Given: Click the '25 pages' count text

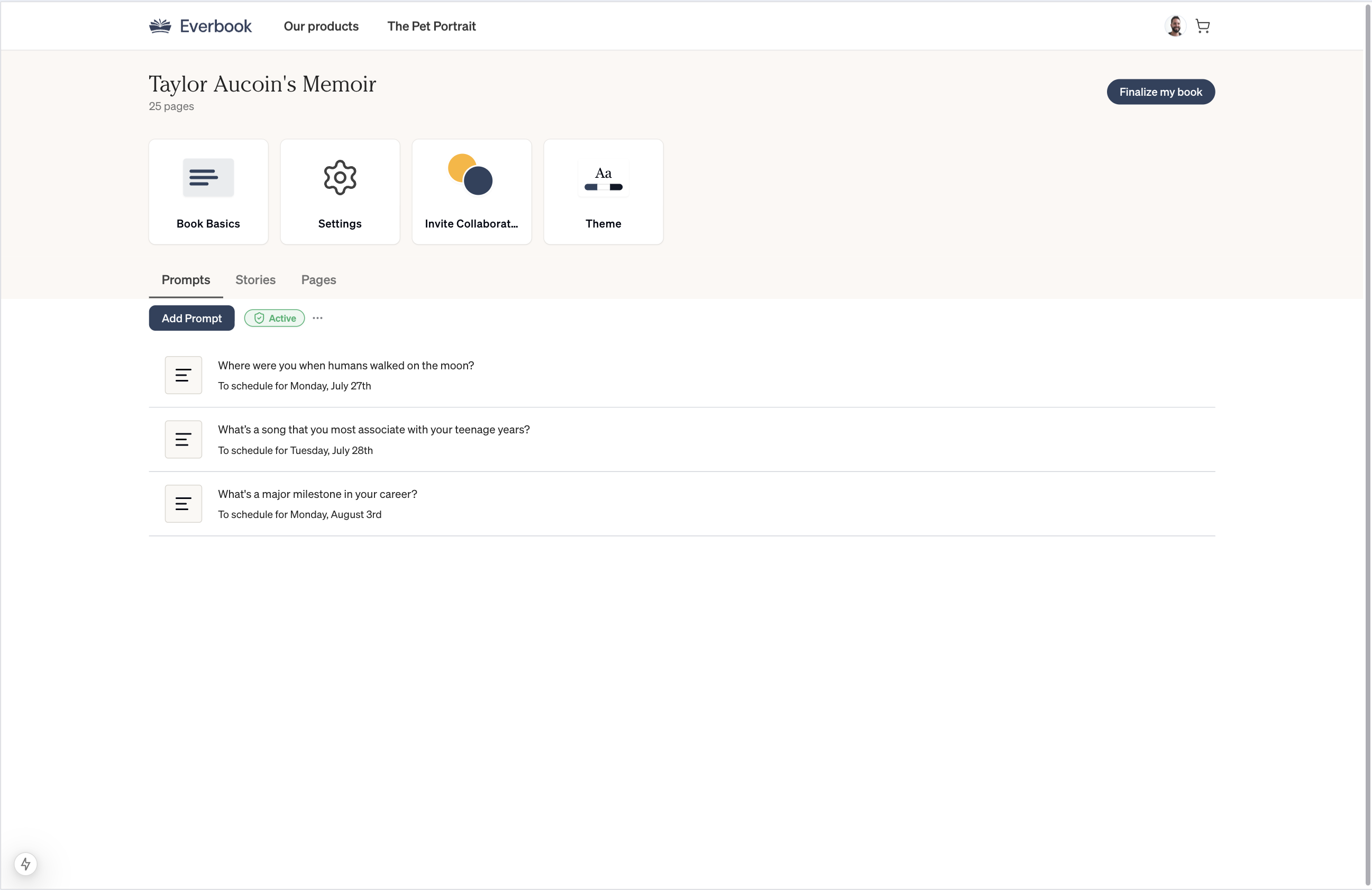Looking at the screenshot, I should point(171,106).
